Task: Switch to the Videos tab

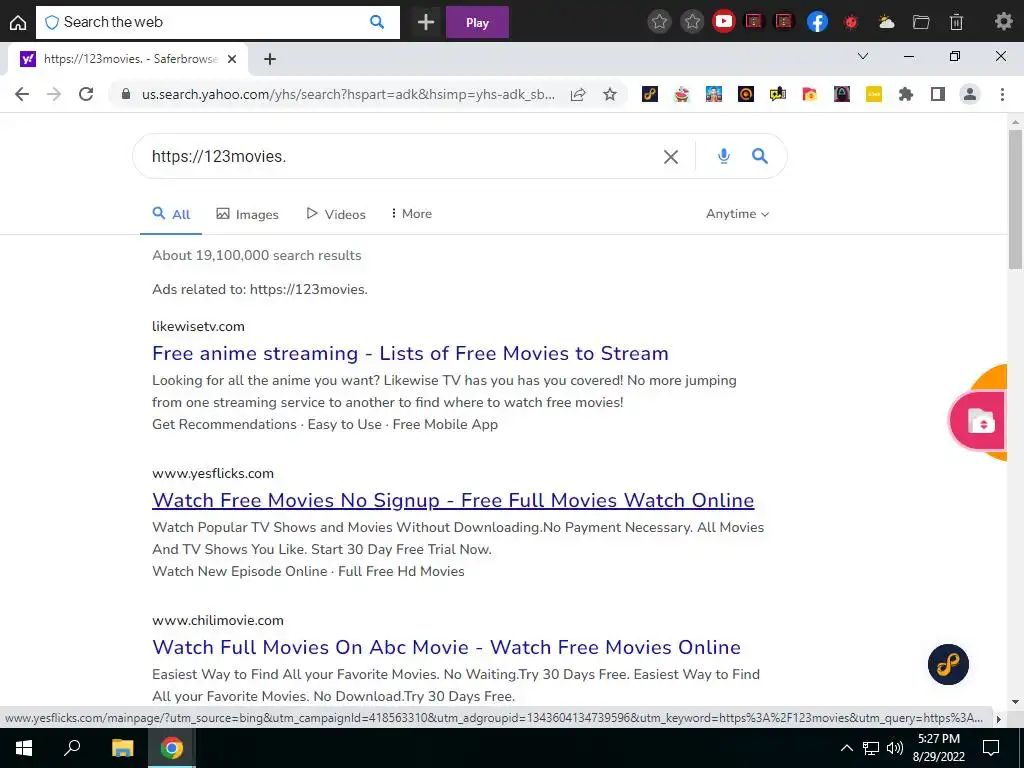Action: pyautogui.click(x=336, y=214)
